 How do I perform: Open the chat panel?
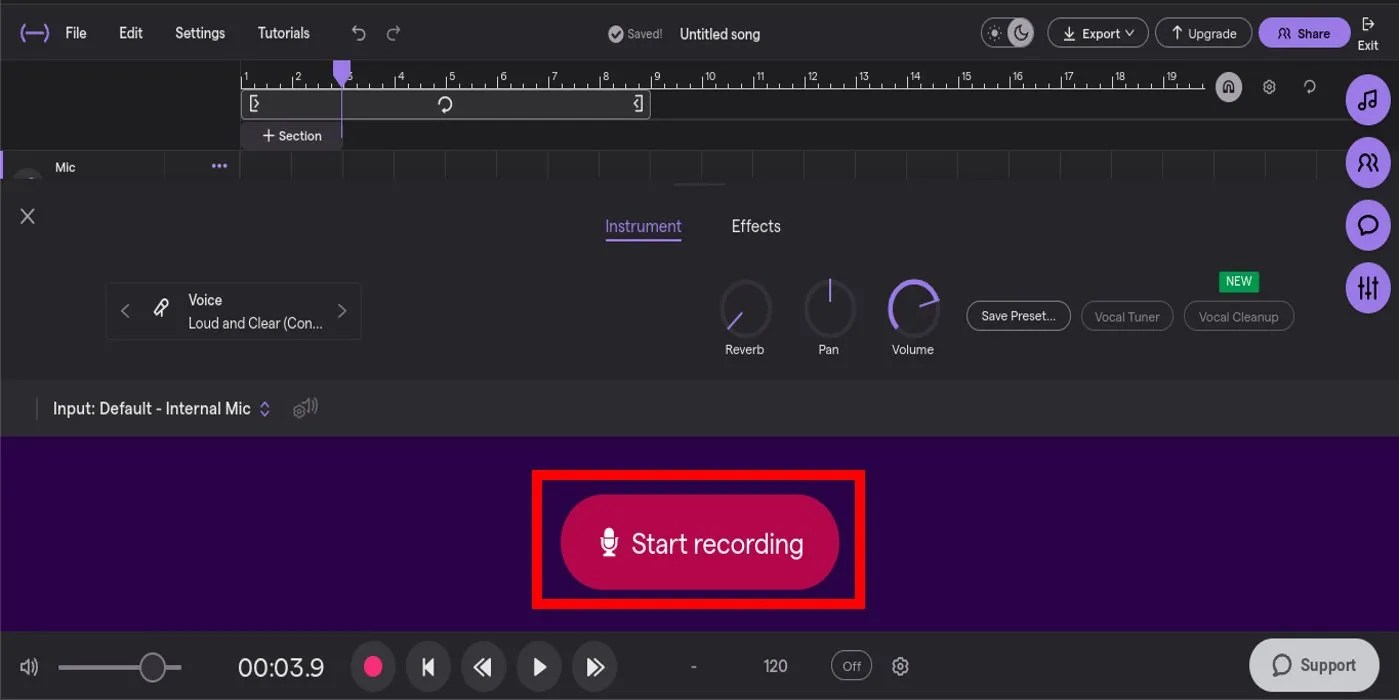coord(1368,224)
